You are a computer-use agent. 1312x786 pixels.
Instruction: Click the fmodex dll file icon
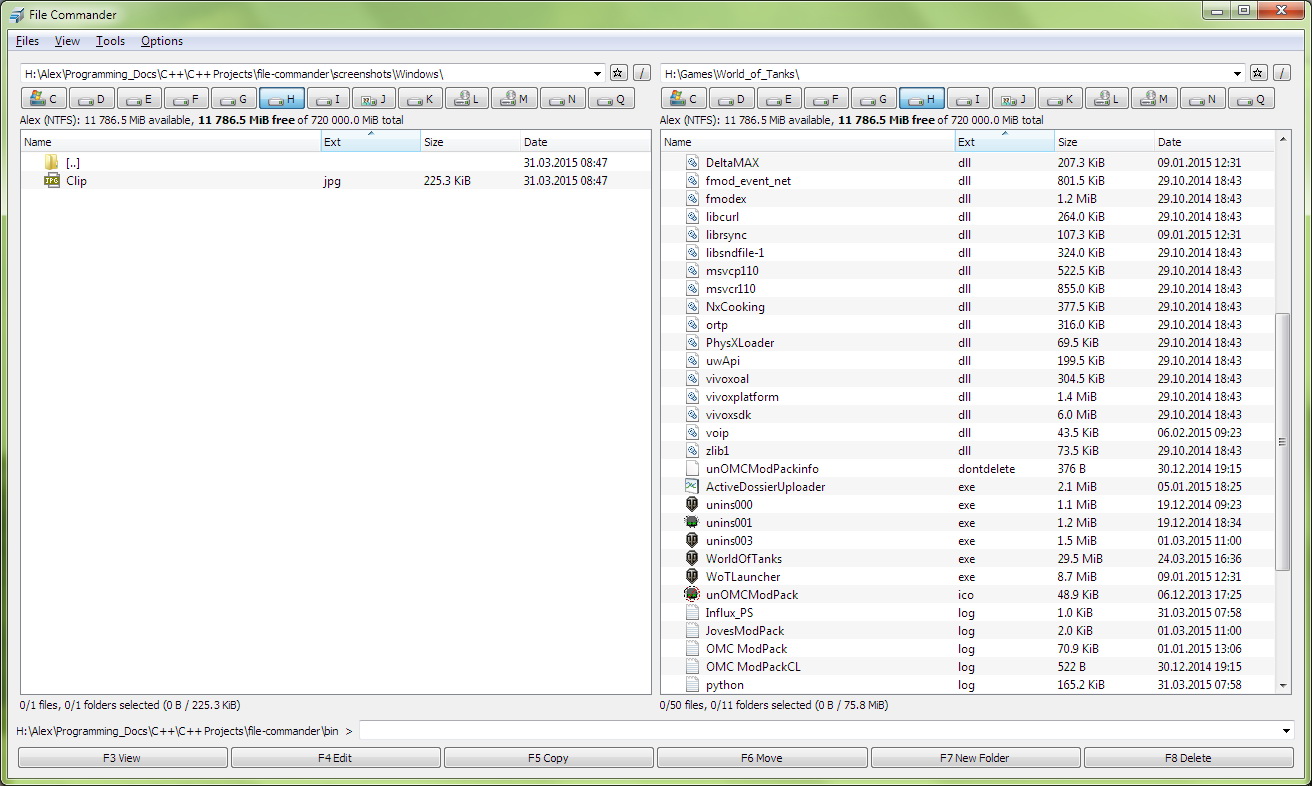(692, 199)
